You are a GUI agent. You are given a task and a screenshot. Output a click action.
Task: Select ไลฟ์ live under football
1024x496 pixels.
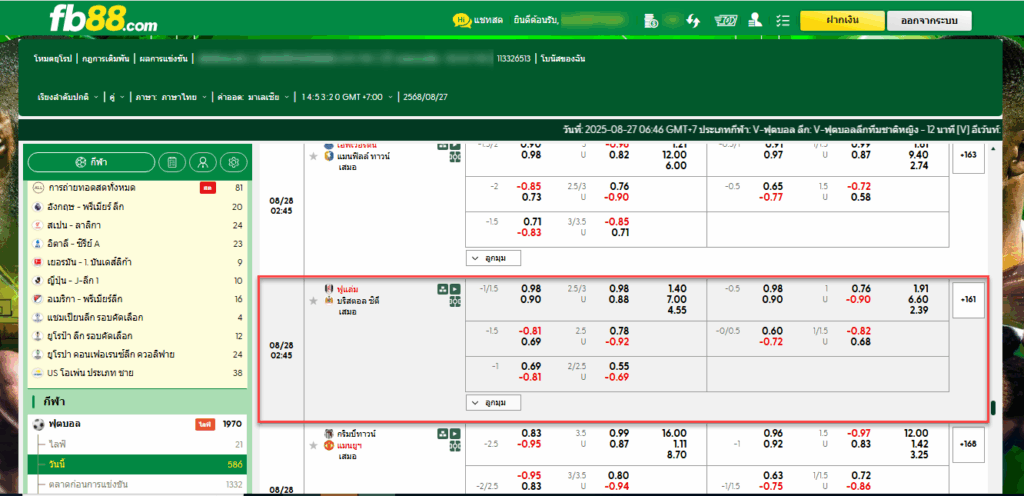137,444
